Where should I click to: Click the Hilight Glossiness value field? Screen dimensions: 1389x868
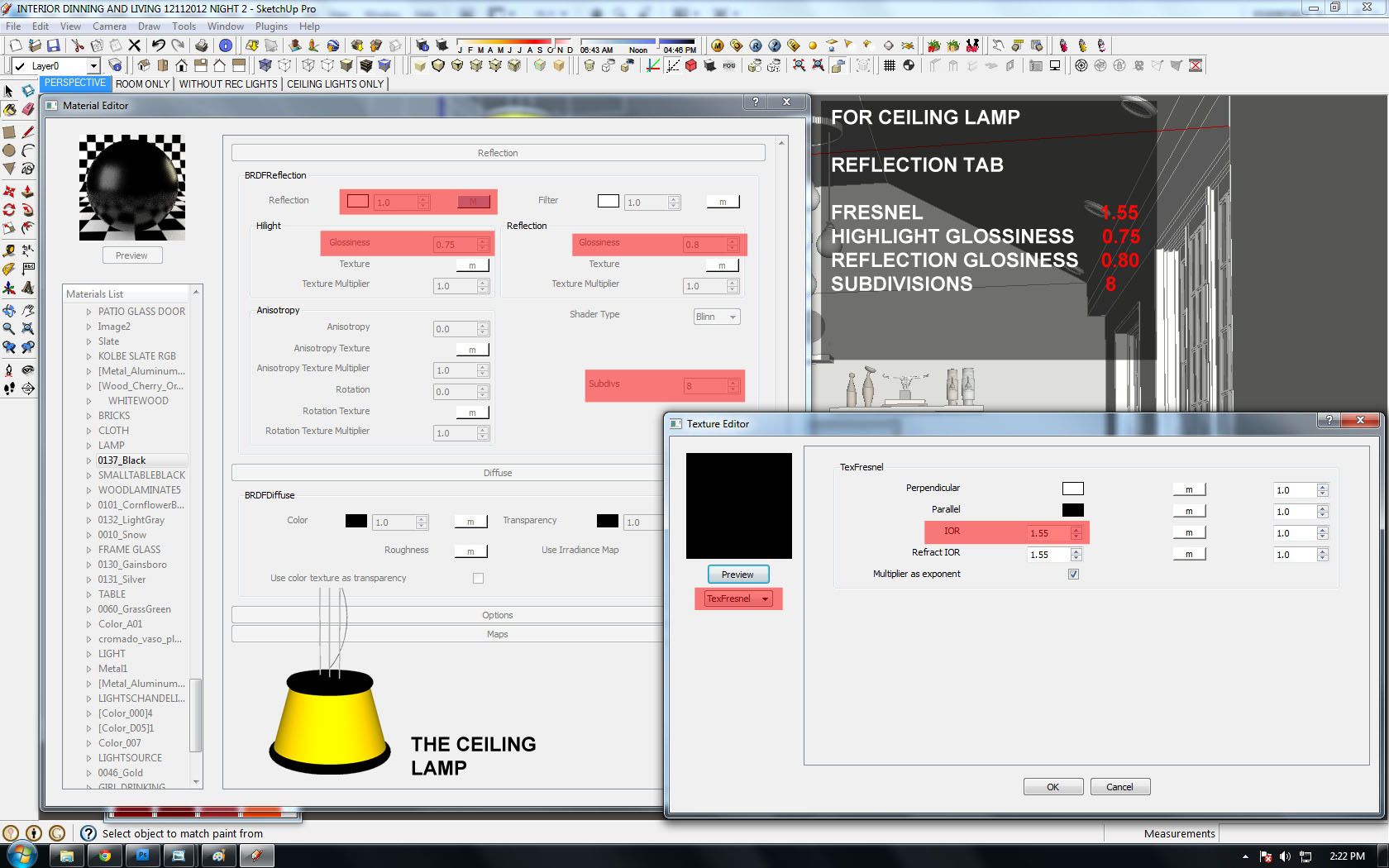455,245
